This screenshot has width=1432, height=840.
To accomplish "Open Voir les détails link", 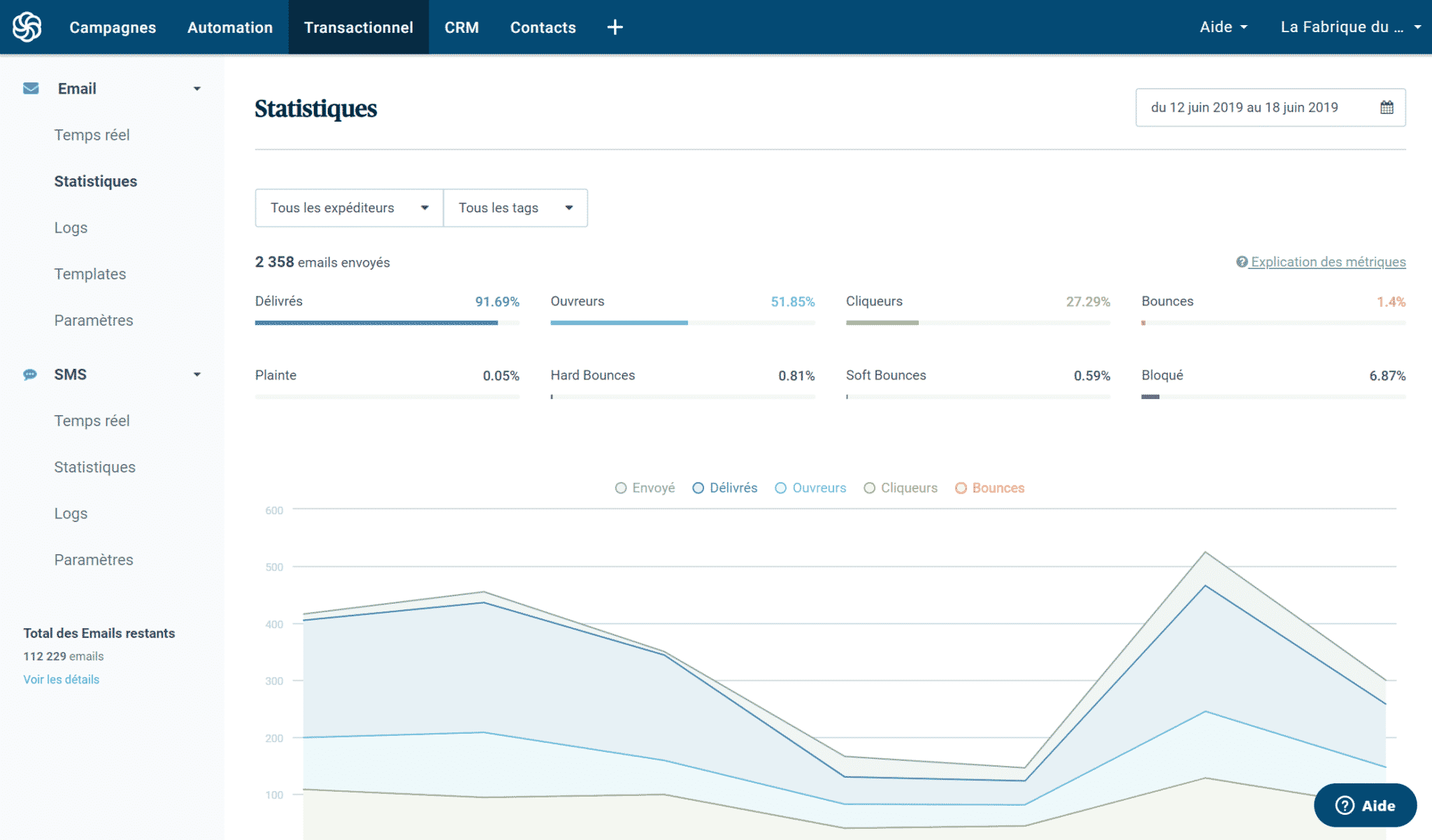I will click(62, 679).
